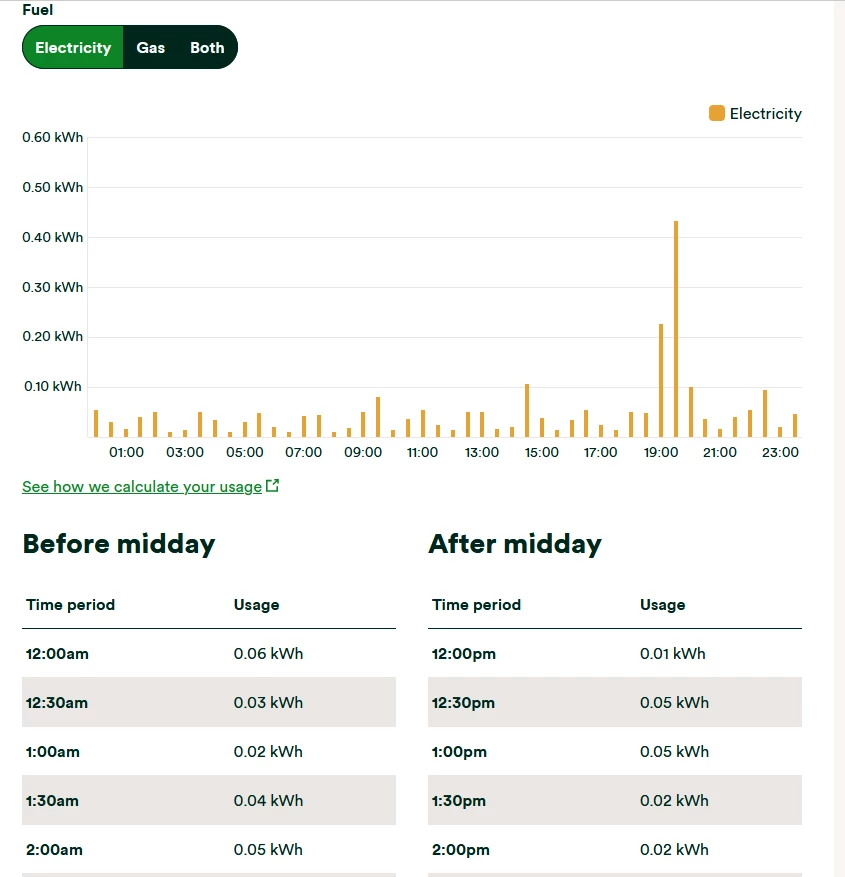Select the 12:00am row under Before midday

coord(208,654)
